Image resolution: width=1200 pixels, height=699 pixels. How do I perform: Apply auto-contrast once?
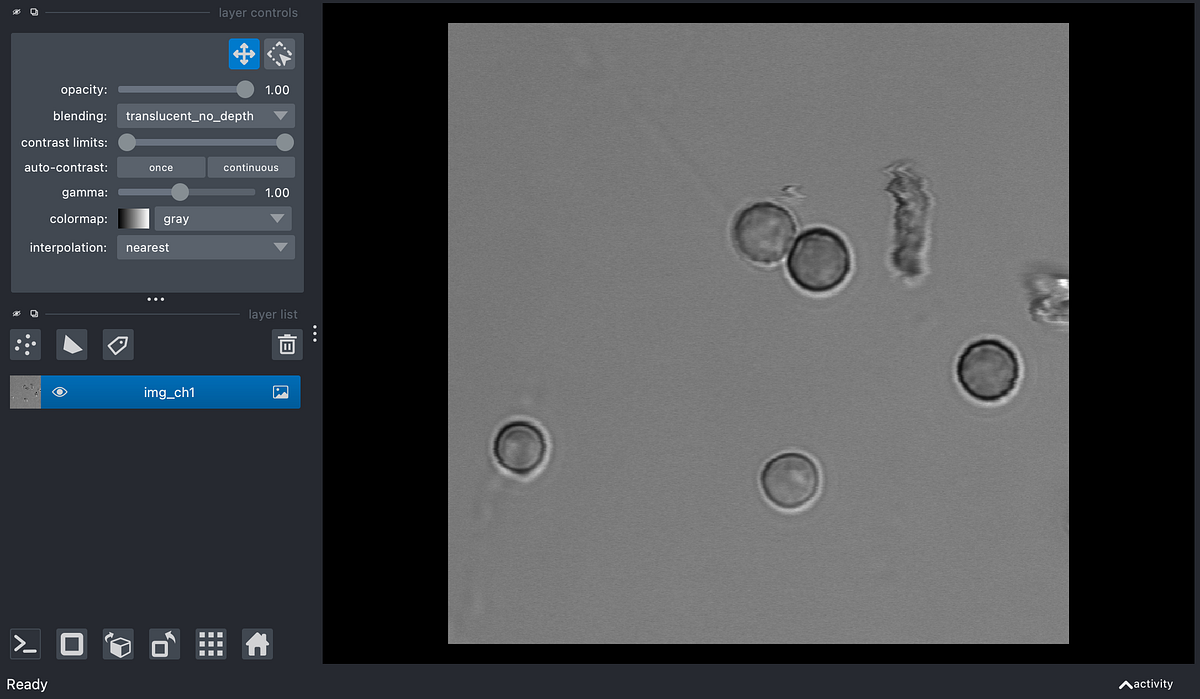(x=160, y=167)
